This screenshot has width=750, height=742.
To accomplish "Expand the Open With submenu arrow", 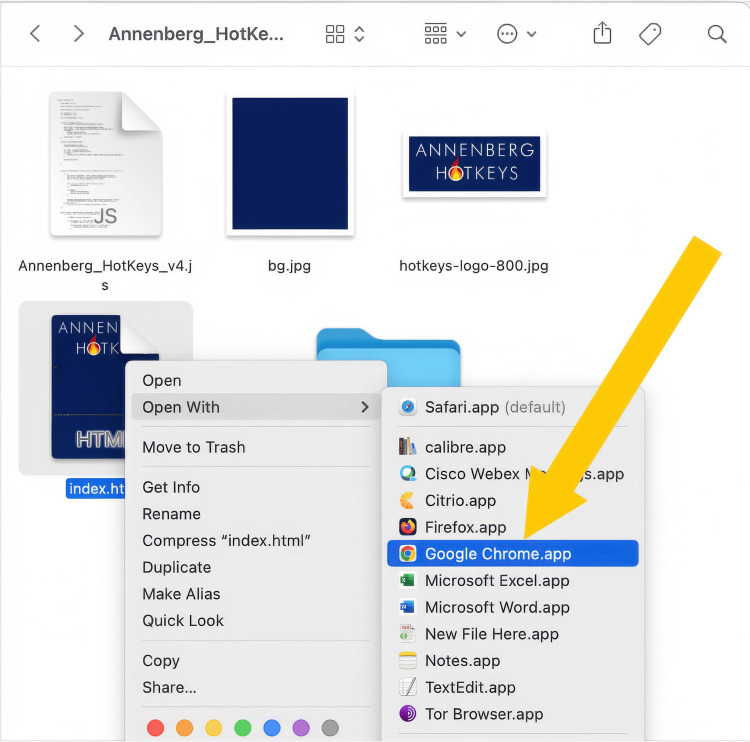I will point(365,407).
